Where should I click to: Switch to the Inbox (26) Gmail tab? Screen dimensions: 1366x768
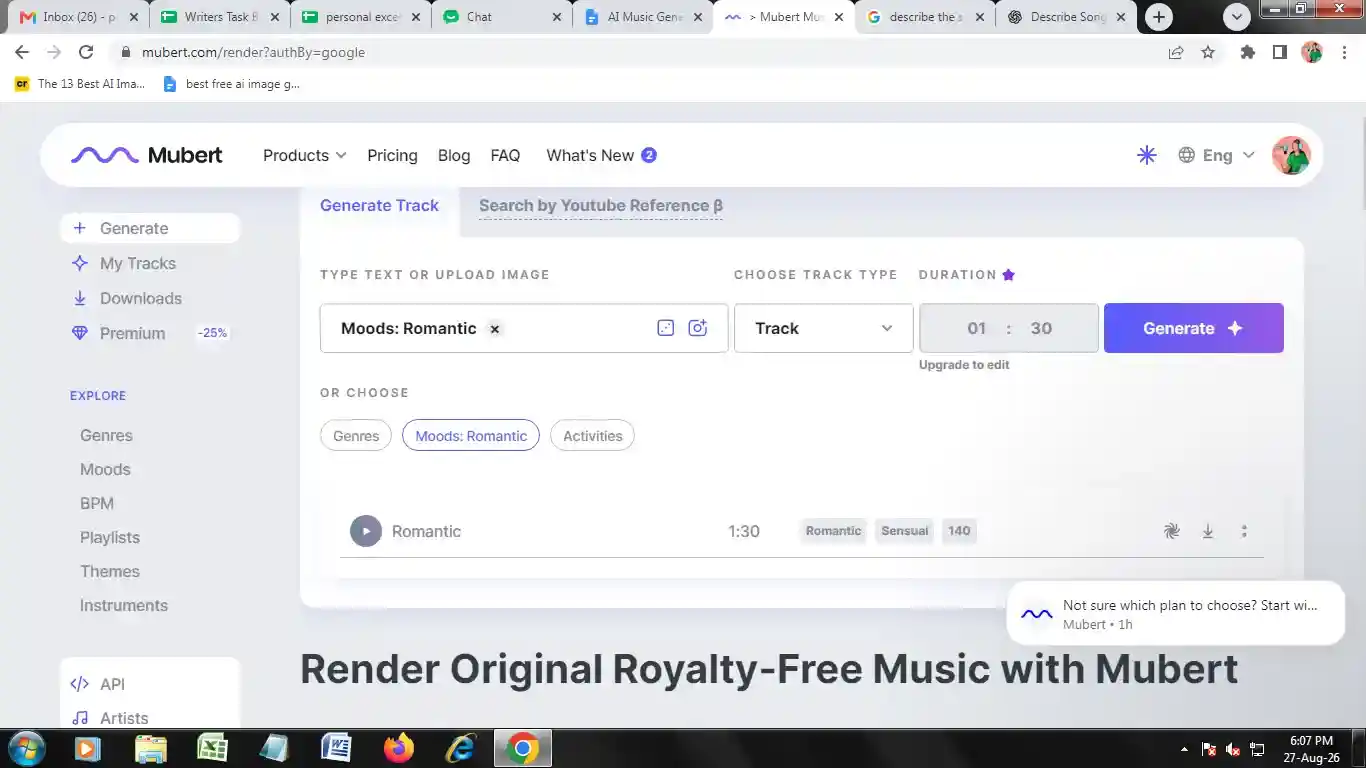pos(80,17)
